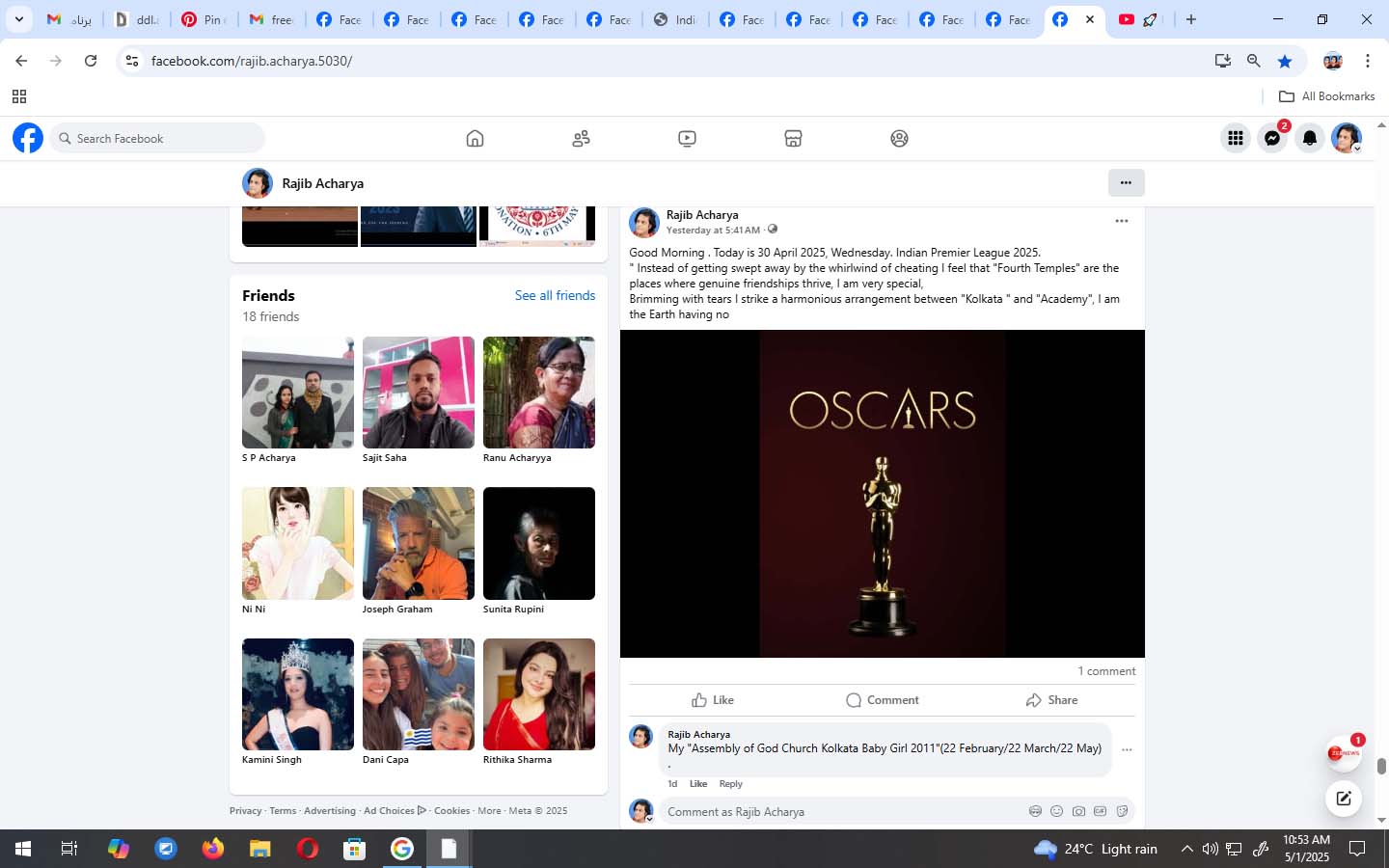Open Cookies footer link

coord(452,811)
